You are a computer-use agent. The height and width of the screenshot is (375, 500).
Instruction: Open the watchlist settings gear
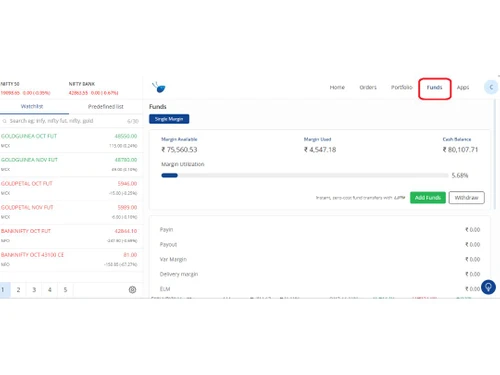point(132,290)
